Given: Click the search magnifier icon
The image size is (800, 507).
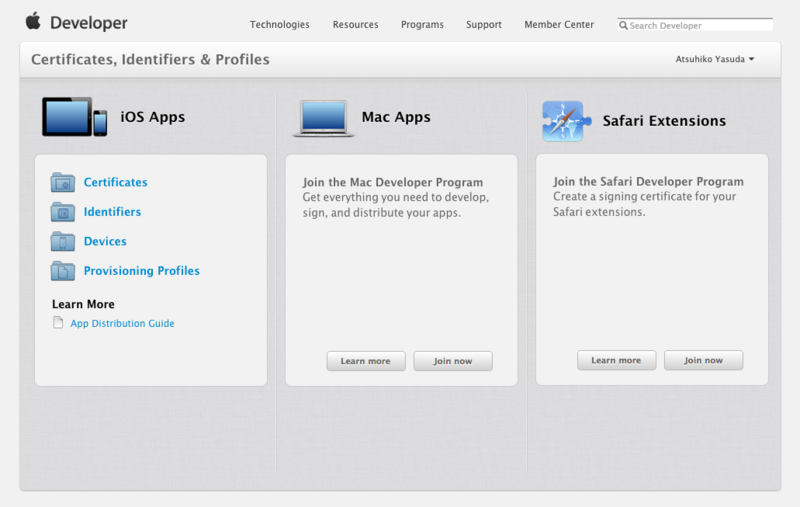Looking at the screenshot, I should pyautogui.click(x=623, y=25).
